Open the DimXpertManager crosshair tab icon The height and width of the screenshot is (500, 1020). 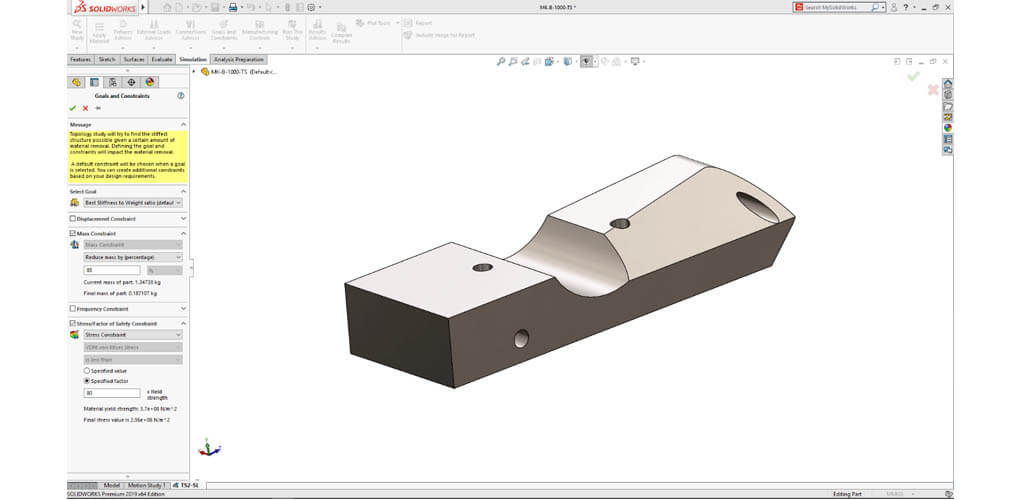coord(131,82)
